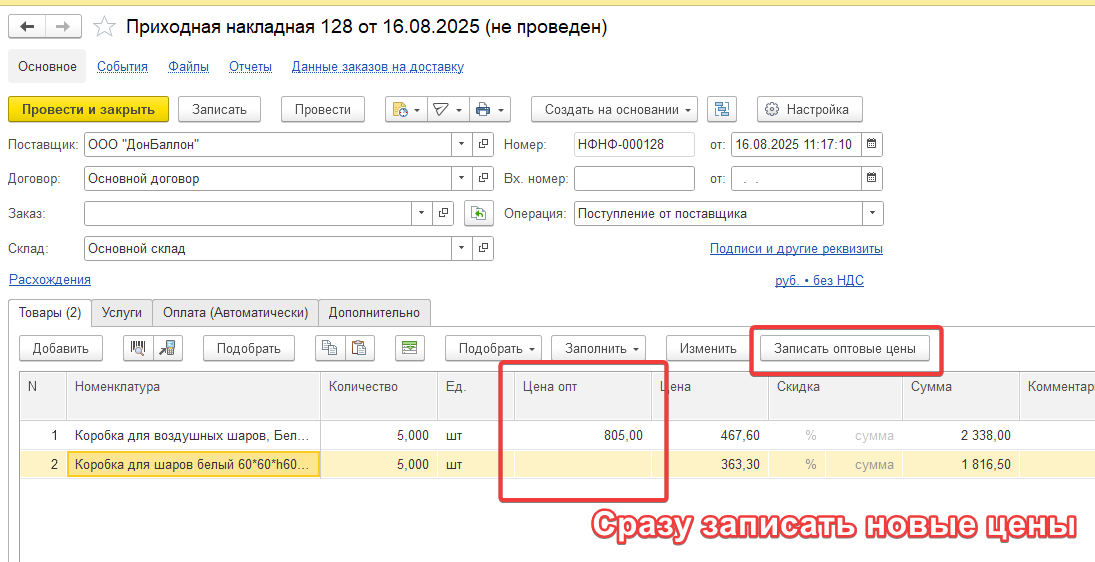This screenshot has width=1095, height=562.
Task: Click the Количество column header
Action: 379,396
